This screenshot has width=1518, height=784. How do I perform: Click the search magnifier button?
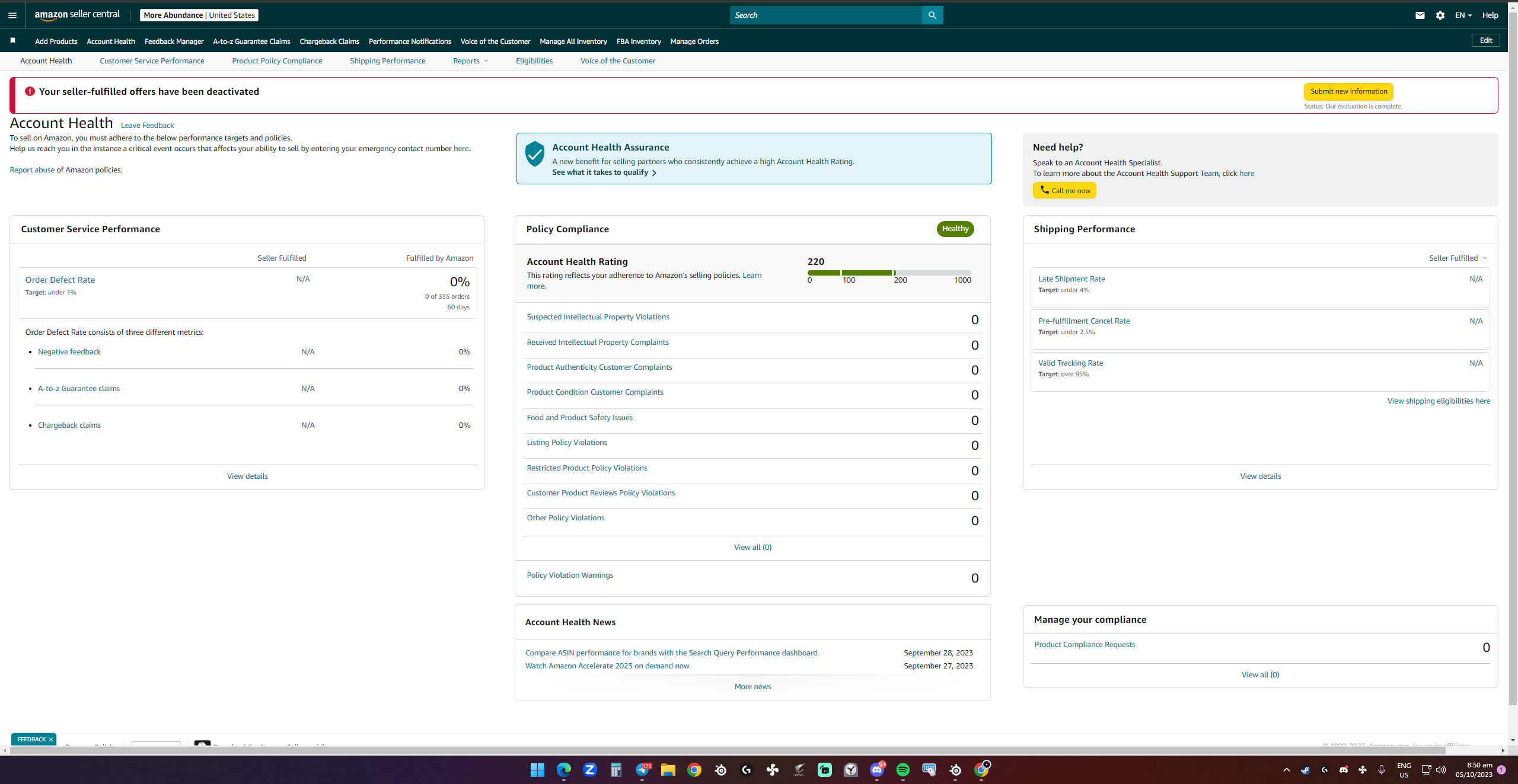pos(932,15)
